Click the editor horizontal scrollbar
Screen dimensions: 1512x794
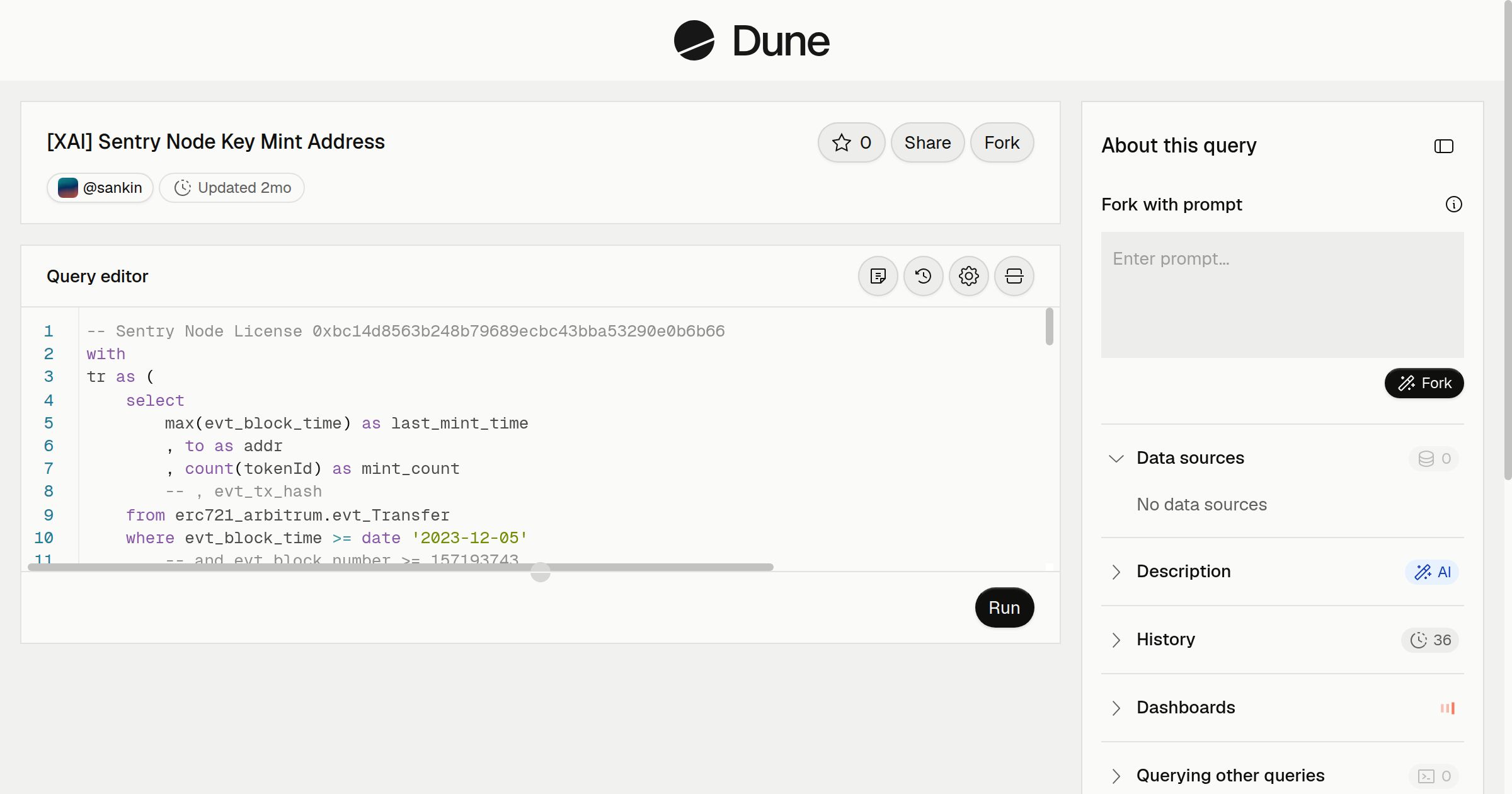click(401, 567)
